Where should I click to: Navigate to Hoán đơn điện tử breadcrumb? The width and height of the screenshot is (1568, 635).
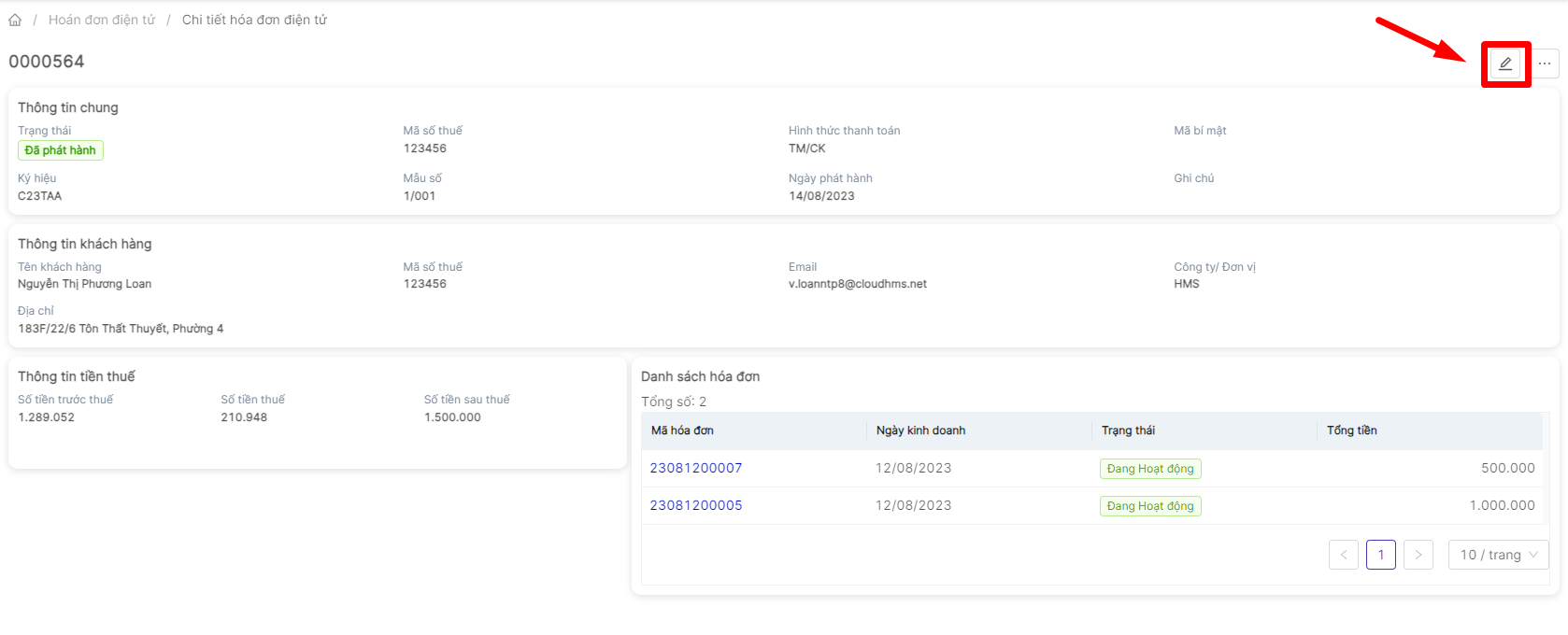(x=102, y=20)
